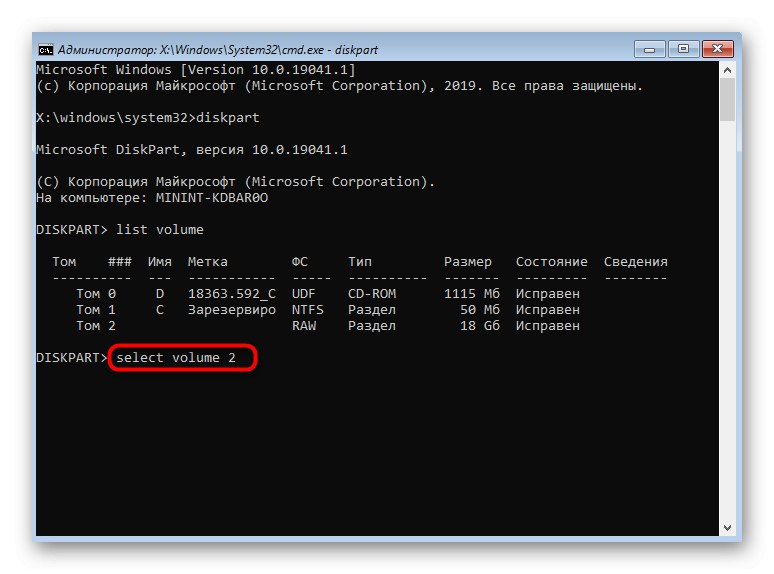The image size is (774, 574).
Task: Click the cmd.exe icon in title bar
Action: tap(45, 50)
